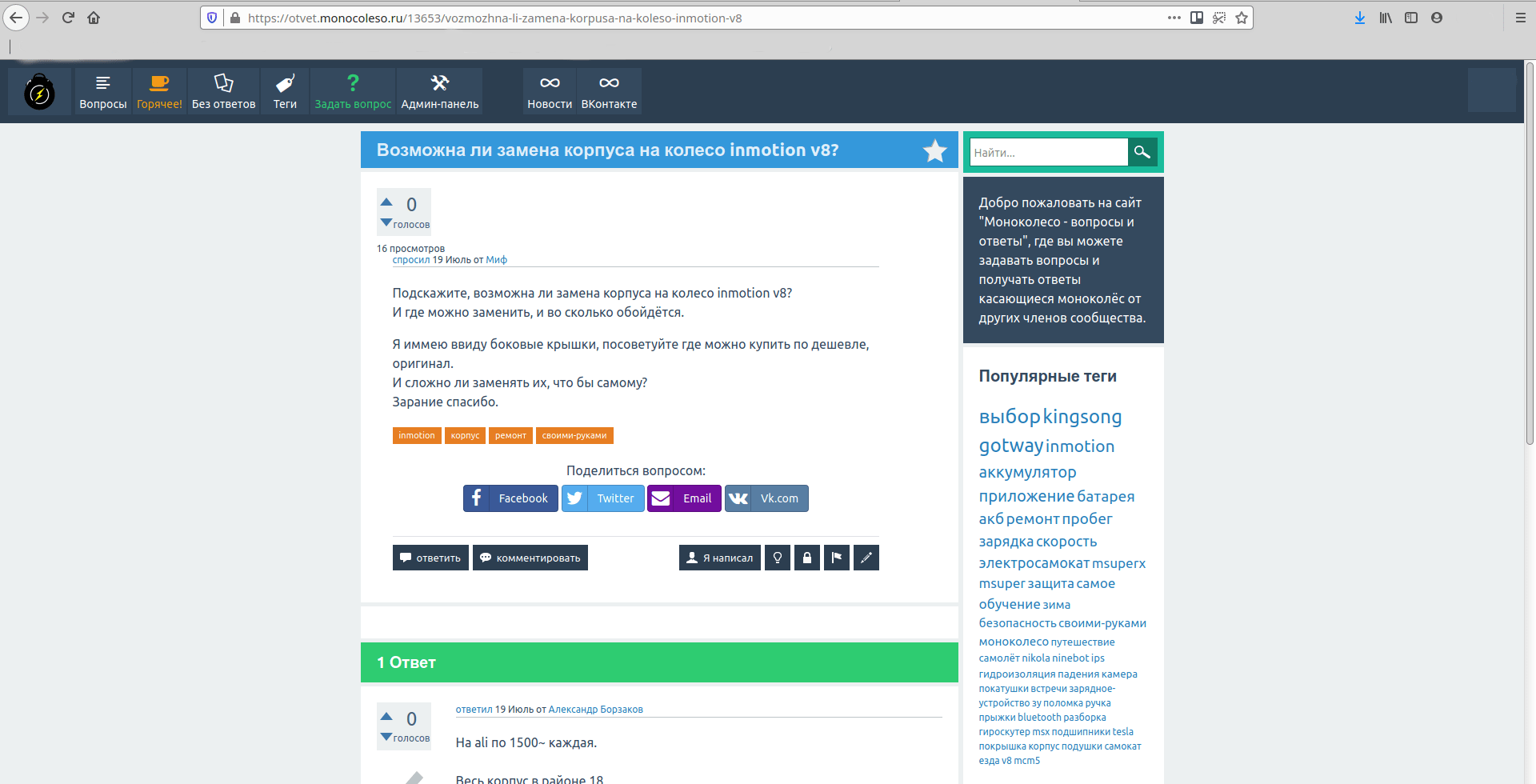Select Без ответов in the top navigation
This screenshot has height=784, width=1536.
tap(223, 90)
